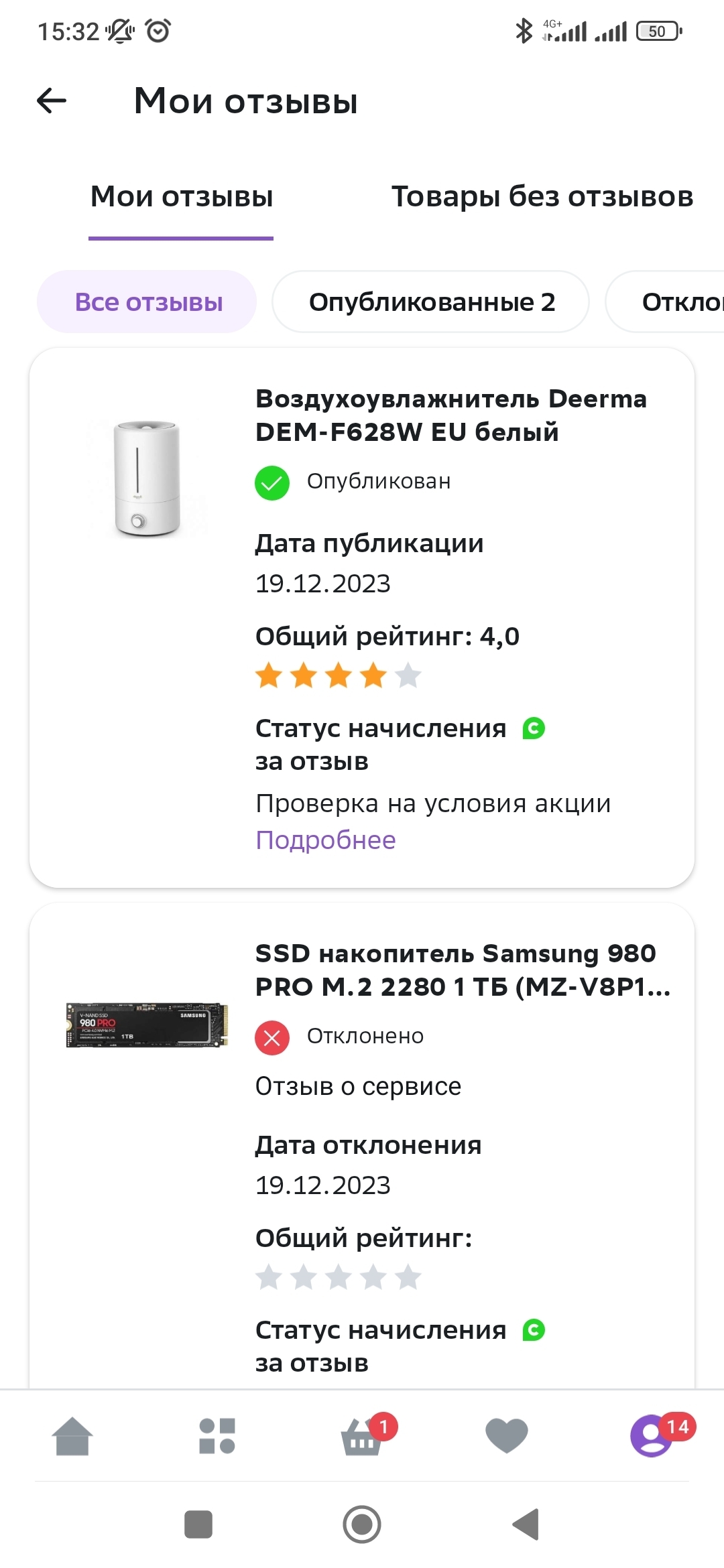724x1568 pixels.
Task: Open the shopping cart icon
Action: coord(363,1438)
